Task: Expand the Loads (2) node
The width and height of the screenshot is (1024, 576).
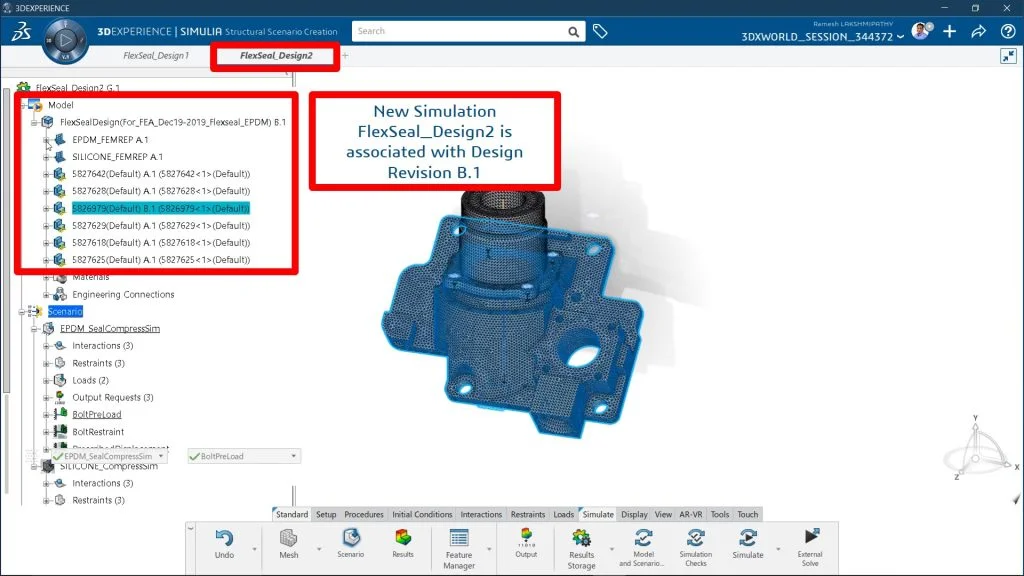Action: tap(46, 380)
